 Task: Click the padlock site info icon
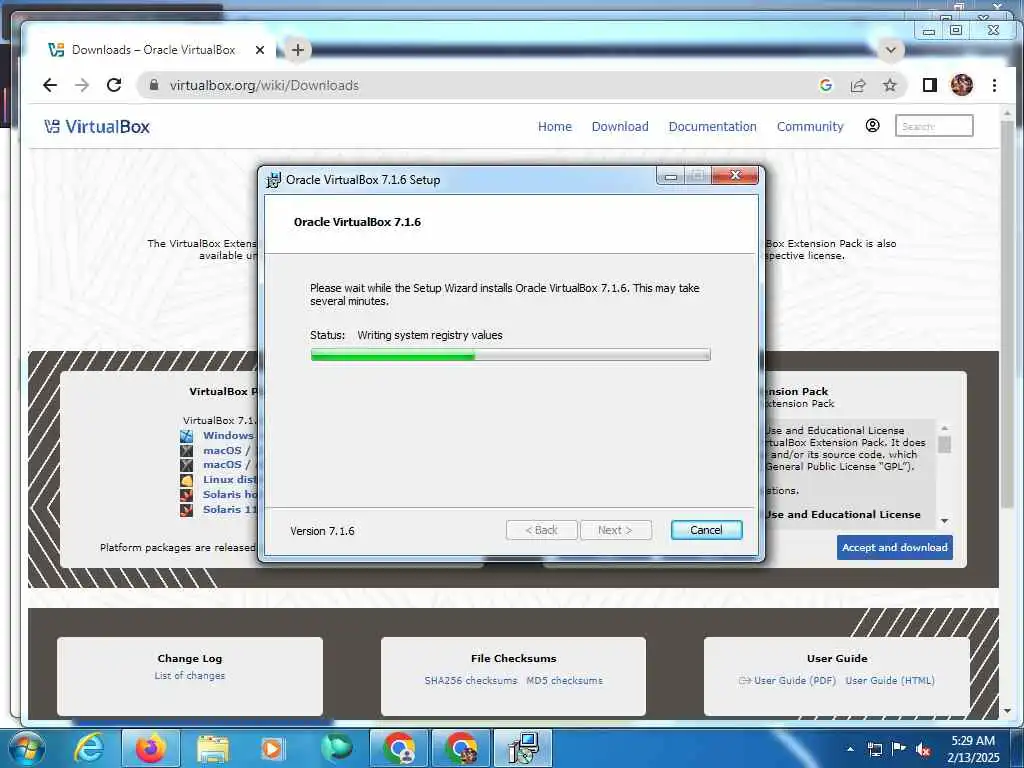point(154,85)
